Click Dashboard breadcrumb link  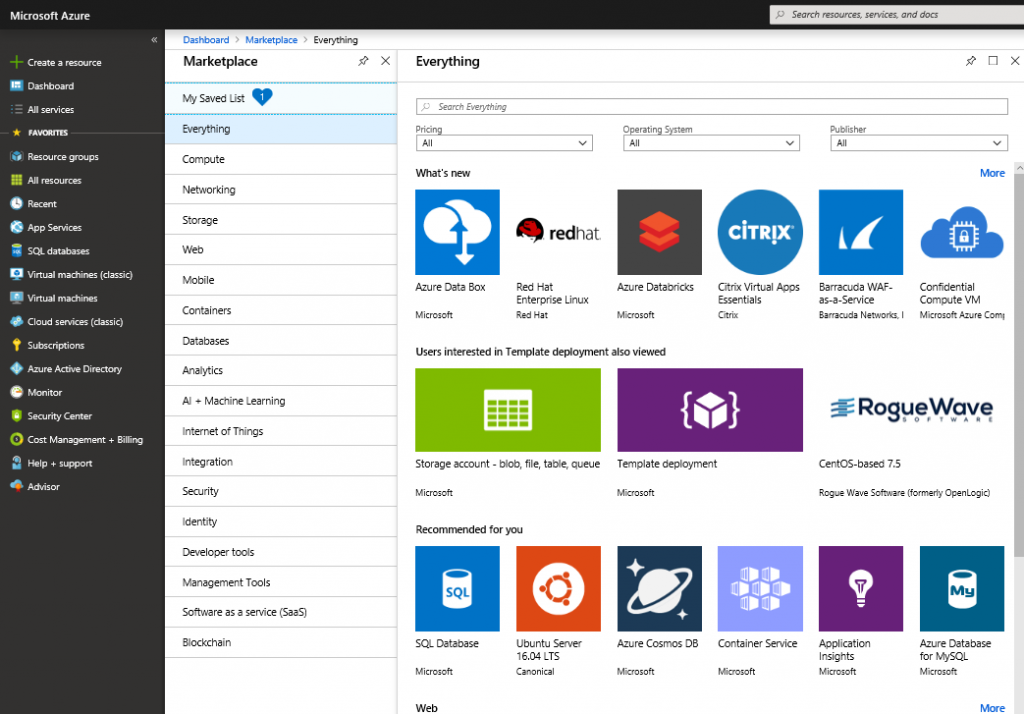(x=206, y=40)
